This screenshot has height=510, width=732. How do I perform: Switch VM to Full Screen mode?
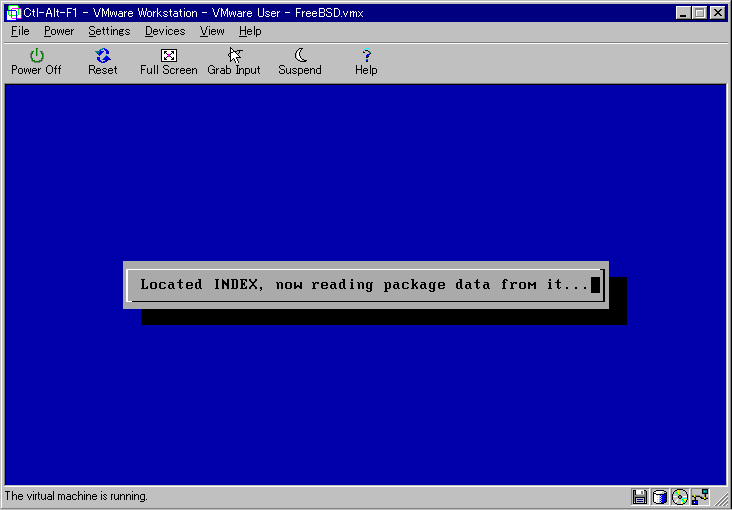click(x=169, y=62)
